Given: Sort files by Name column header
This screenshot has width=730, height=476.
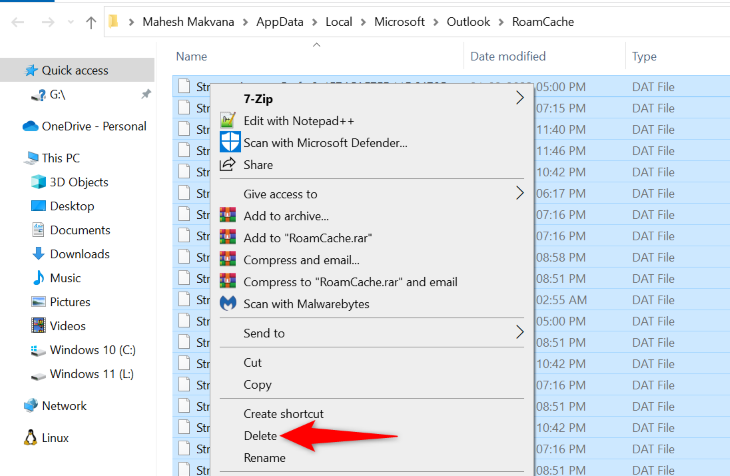Looking at the screenshot, I should (x=191, y=56).
